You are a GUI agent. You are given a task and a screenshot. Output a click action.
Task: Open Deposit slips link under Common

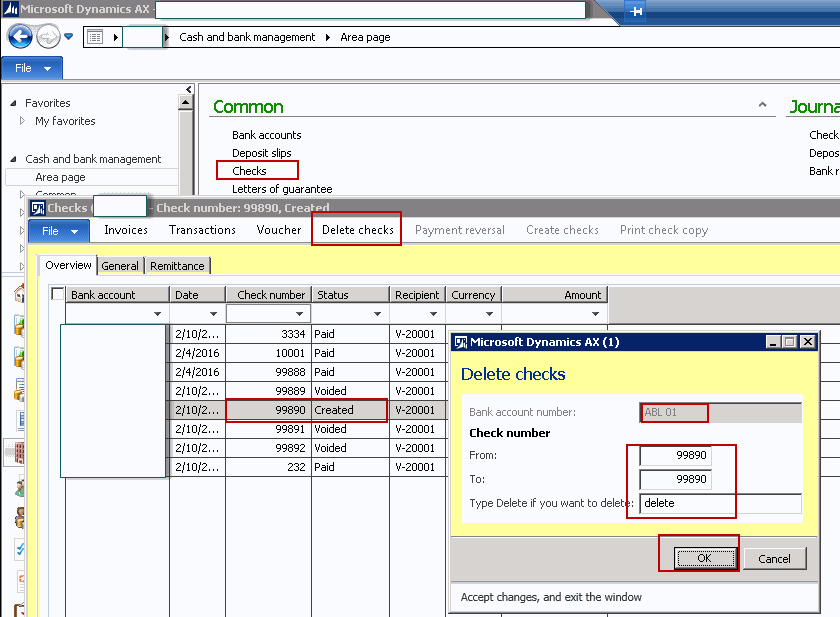coord(261,153)
